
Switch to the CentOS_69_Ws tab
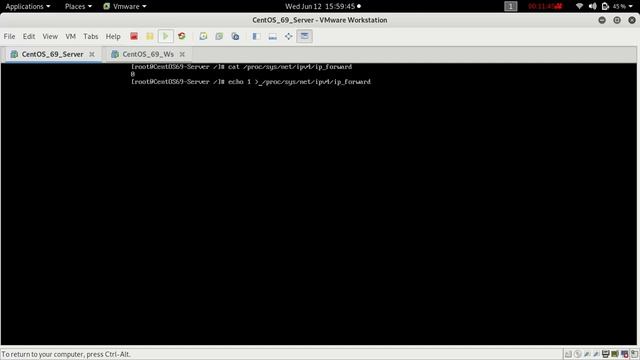(x=148, y=54)
